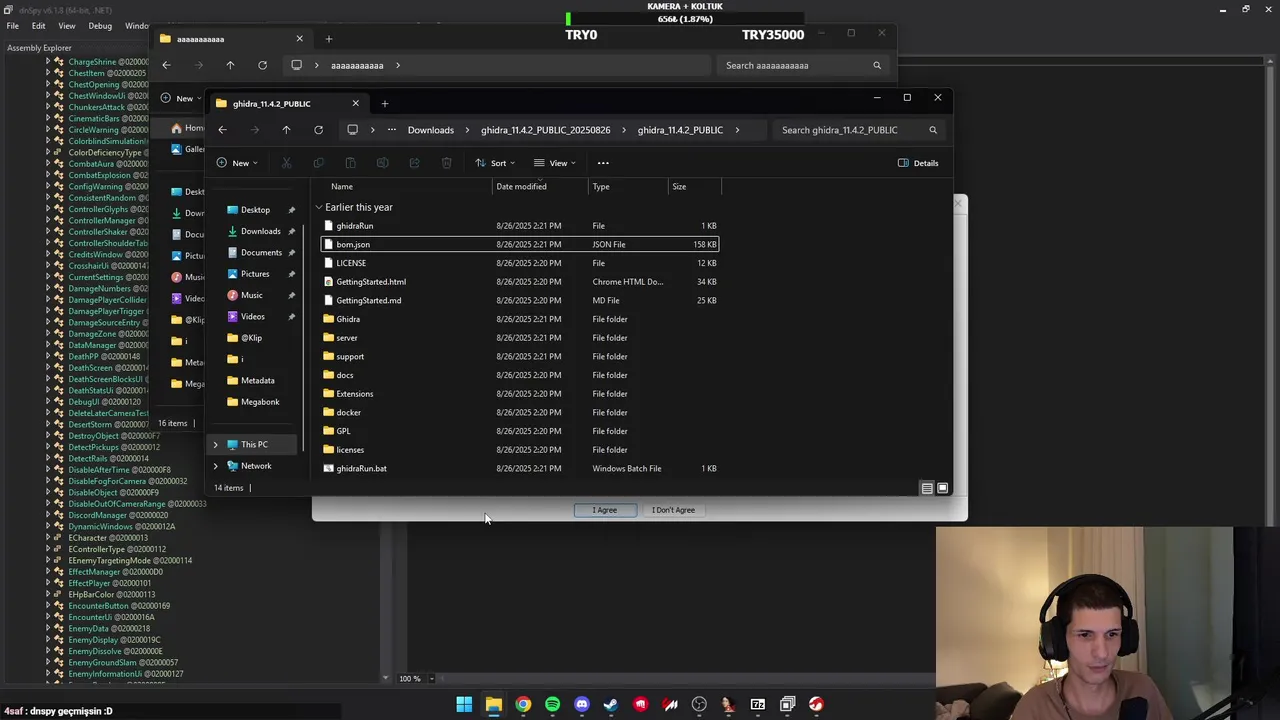The height and width of the screenshot is (720, 1280).
Task: Navigate to Downloads in the breadcrumb path
Action: tap(431, 130)
